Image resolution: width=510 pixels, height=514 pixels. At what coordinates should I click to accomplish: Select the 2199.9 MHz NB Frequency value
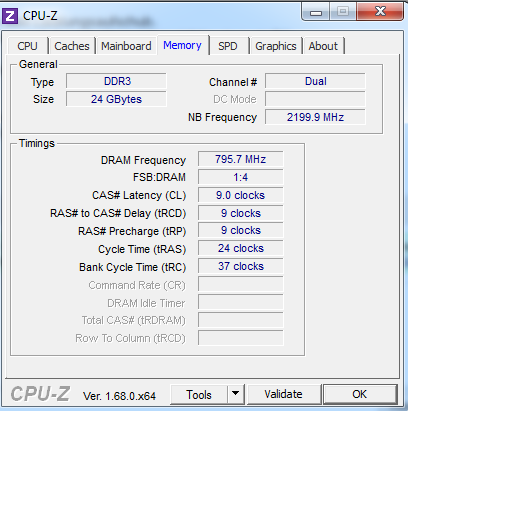[315, 117]
